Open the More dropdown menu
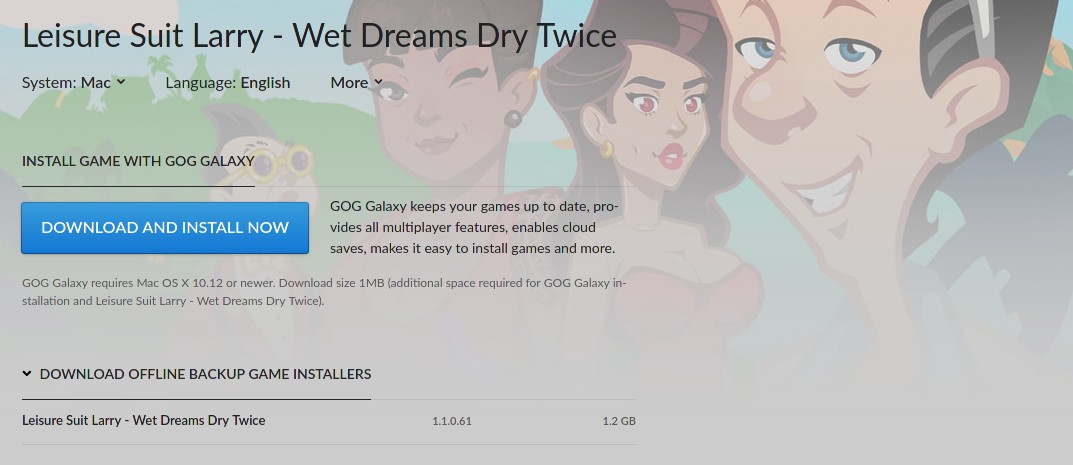The image size is (1073, 465). click(357, 83)
